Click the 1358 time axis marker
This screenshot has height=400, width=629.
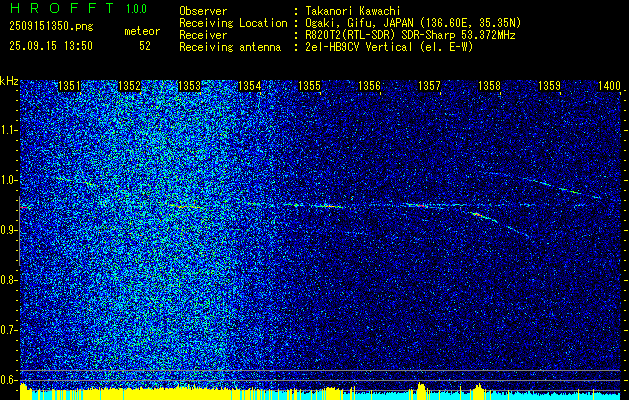pos(490,86)
